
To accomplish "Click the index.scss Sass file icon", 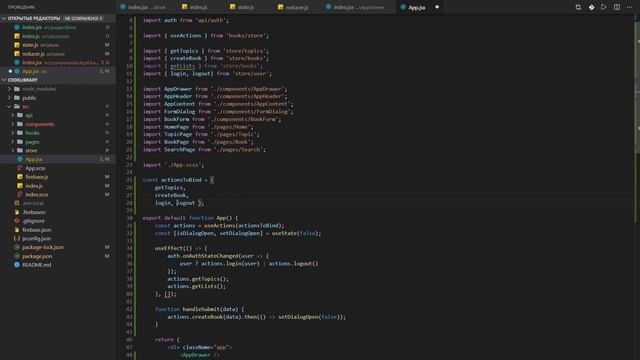I will tap(20, 194).
